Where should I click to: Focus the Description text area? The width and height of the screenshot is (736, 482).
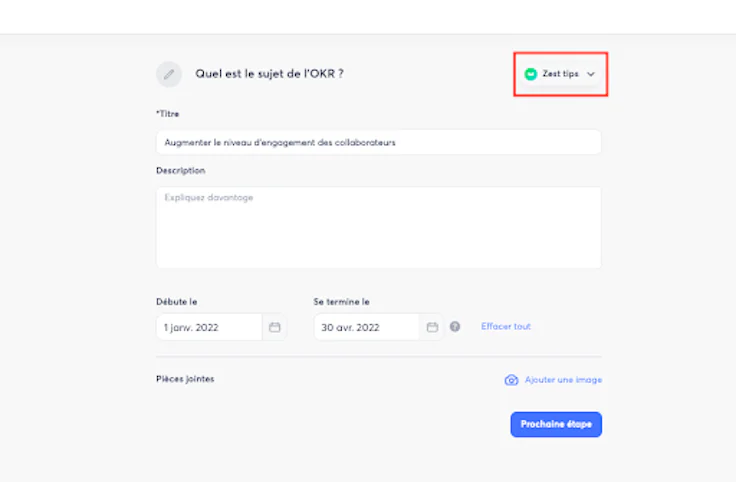coord(378,228)
